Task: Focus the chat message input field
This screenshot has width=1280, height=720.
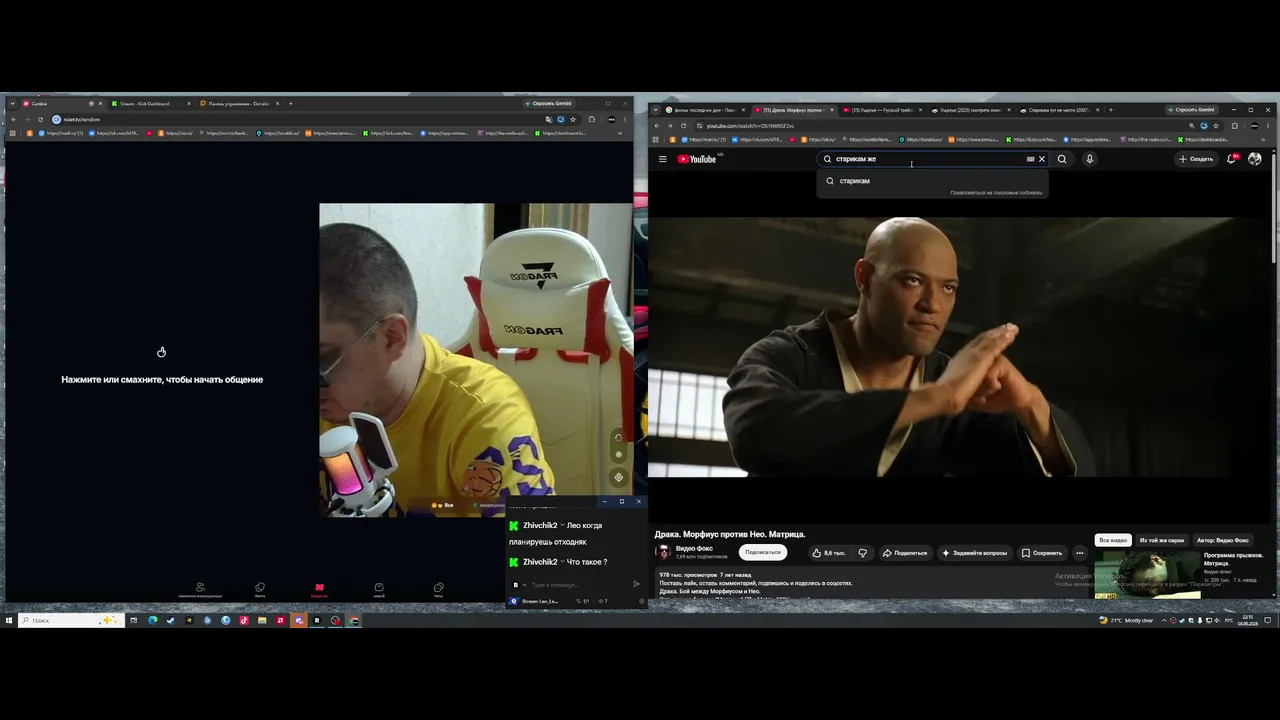Action: tap(575, 584)
